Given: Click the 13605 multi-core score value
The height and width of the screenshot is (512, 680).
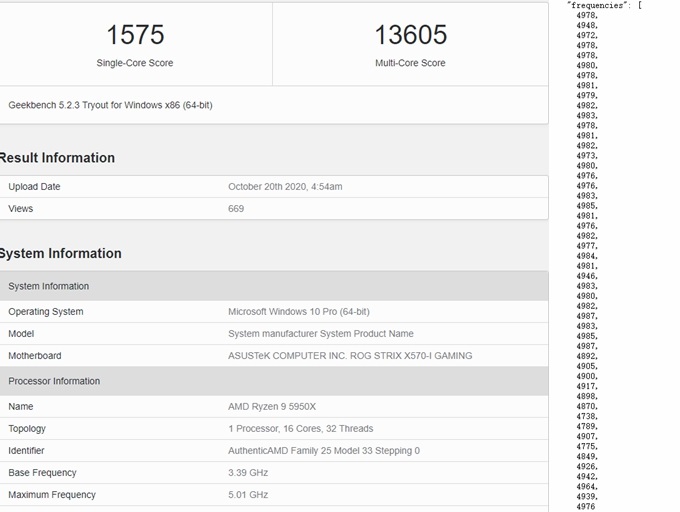Looking at the screenshot, I should [410, 35].
